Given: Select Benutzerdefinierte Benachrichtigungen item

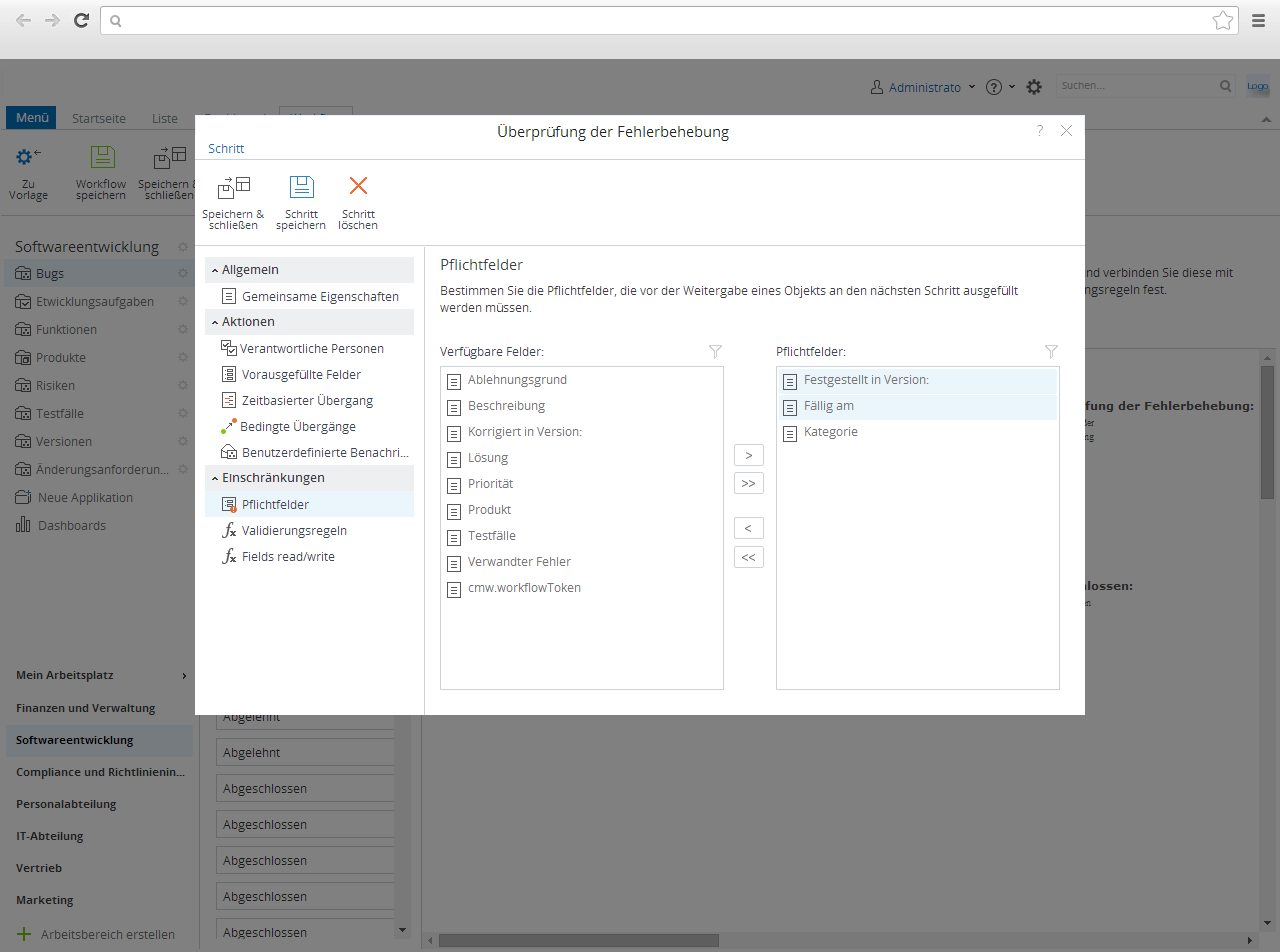Looking at the screenshot, I should coord(309,452).
